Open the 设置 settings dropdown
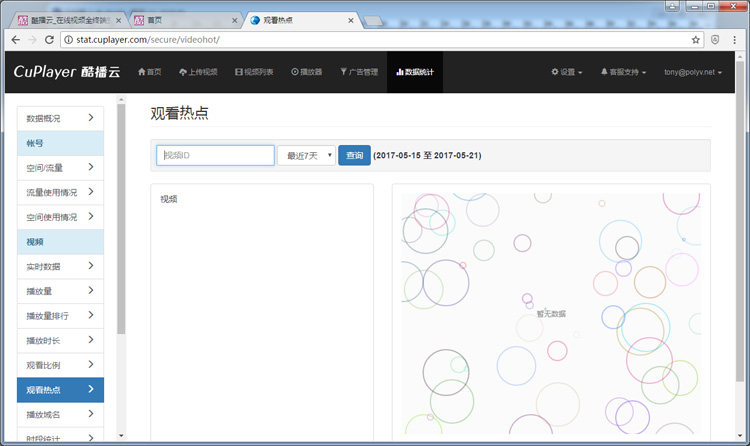Screen dimensions: 750x446 567,72
